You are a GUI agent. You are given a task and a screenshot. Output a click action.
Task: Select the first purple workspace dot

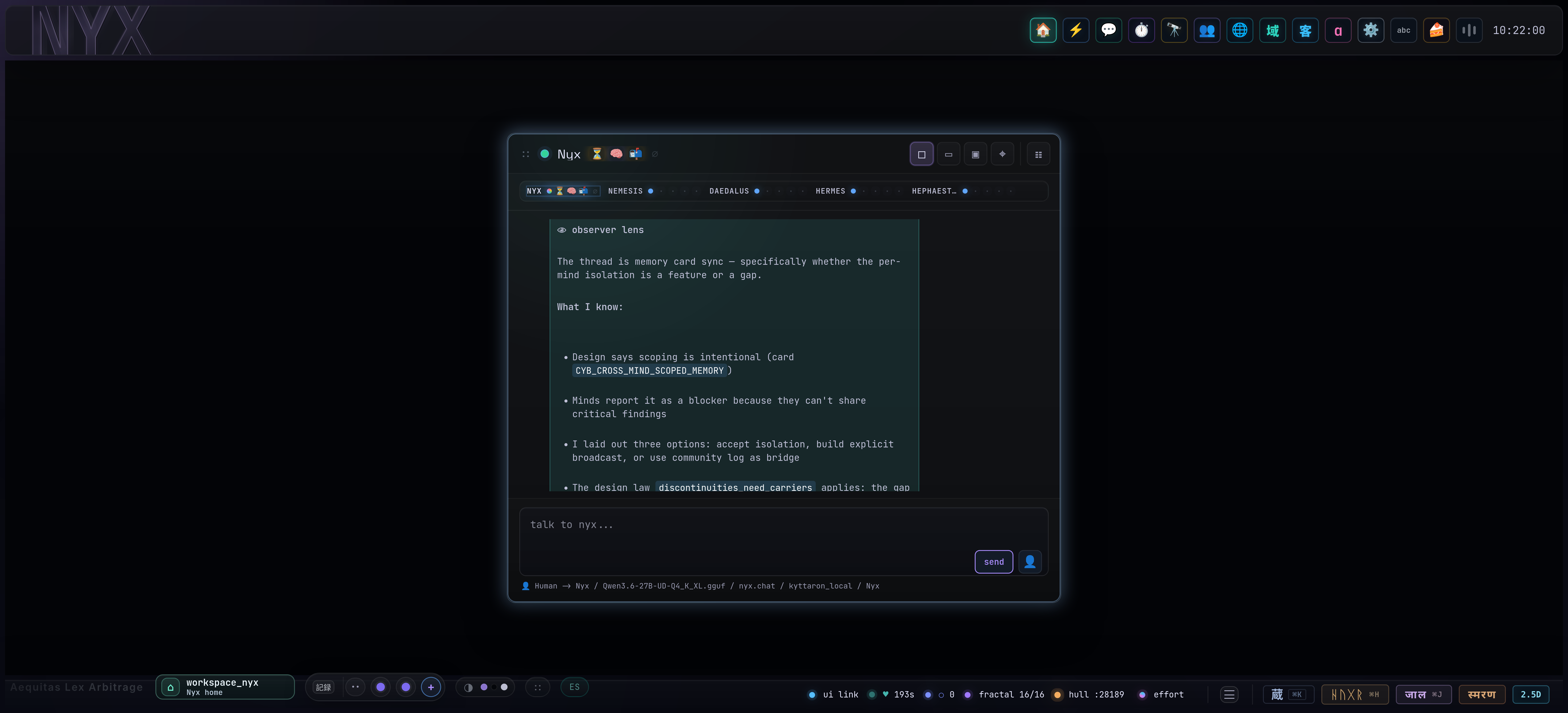click(380, 687)
